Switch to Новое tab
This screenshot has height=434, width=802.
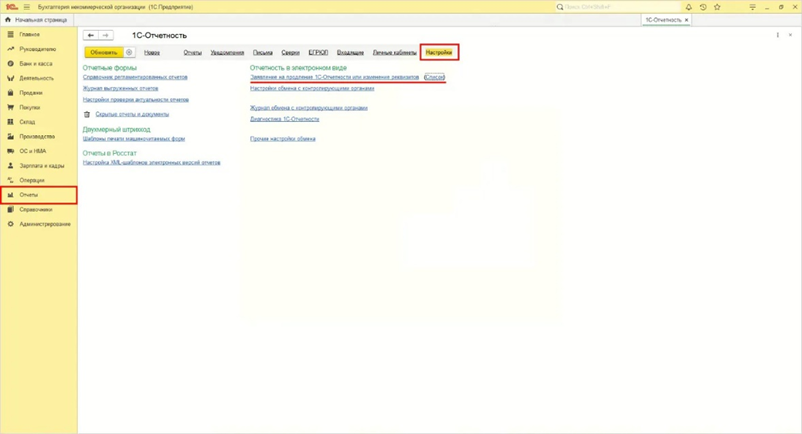(152, 52)
